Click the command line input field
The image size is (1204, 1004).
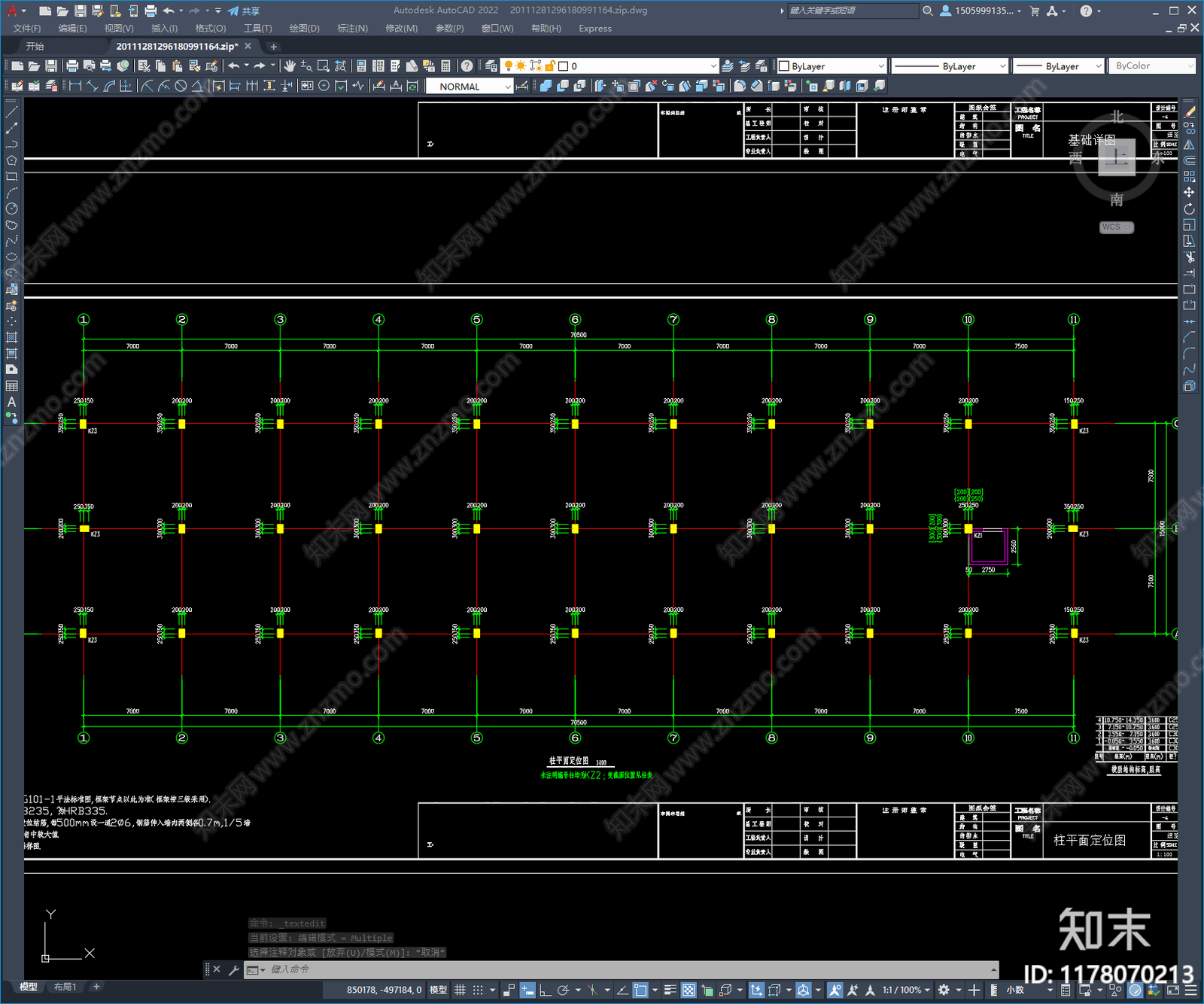(x=631, y=969)
